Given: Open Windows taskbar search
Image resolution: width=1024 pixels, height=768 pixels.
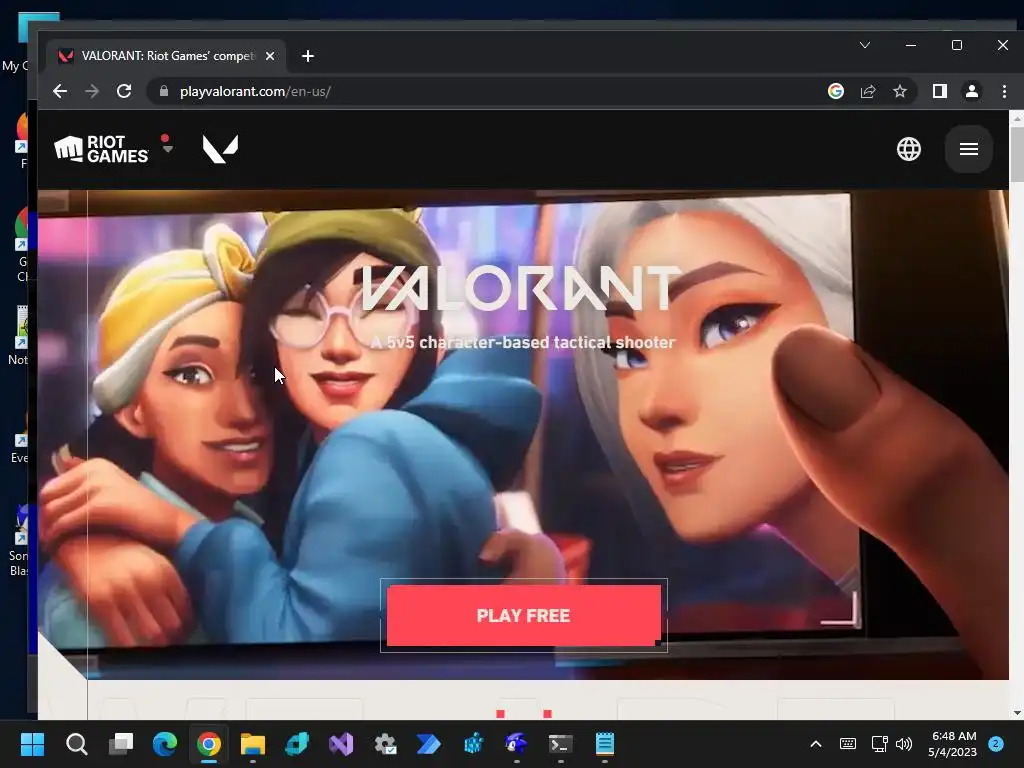Looking at the screenshot, I should click(x=76, y=744).
